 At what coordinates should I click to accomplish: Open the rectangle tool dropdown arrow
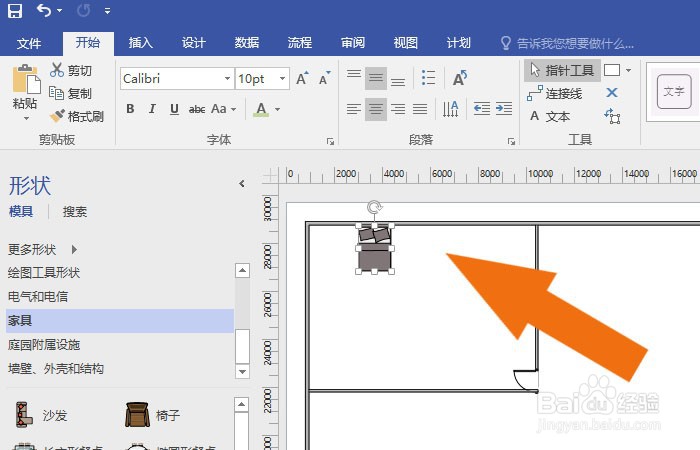pyautogui.click(x=629, y=71)
